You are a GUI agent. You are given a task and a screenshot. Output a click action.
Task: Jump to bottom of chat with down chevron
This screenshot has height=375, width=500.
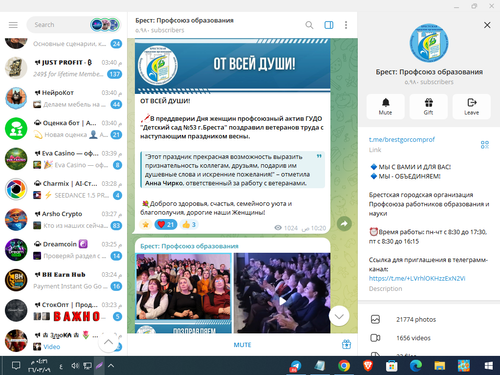(339, 316)
